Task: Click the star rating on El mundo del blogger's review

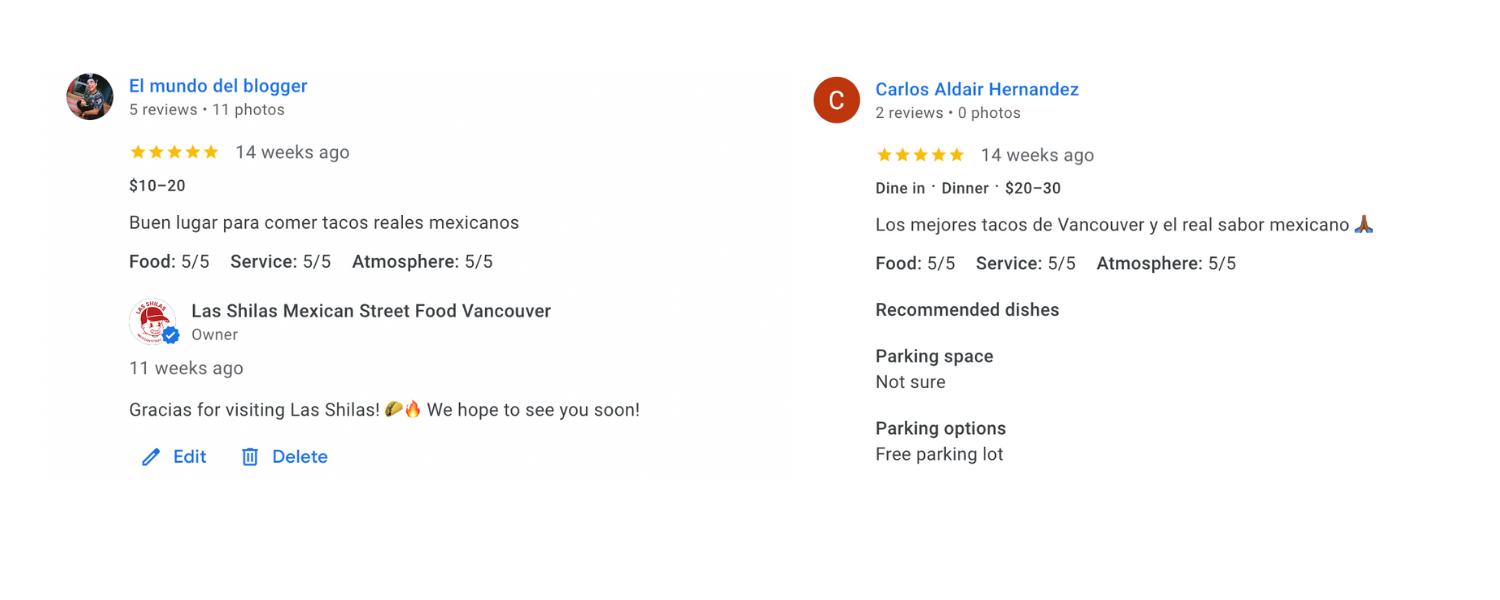Action: point(174,152)
